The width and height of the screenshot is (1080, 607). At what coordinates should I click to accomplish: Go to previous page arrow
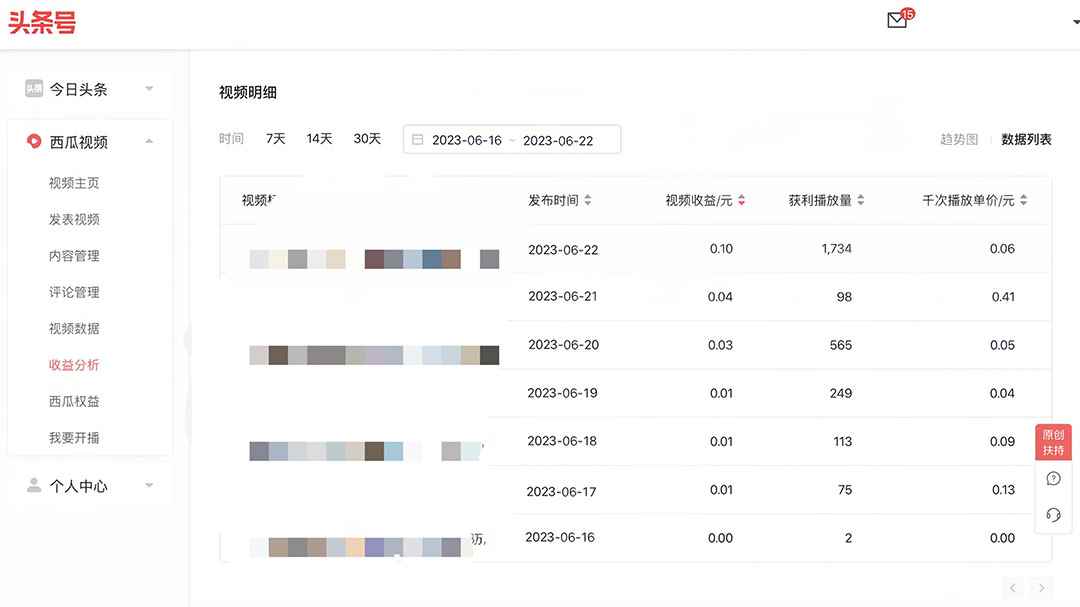(1012, 588)
